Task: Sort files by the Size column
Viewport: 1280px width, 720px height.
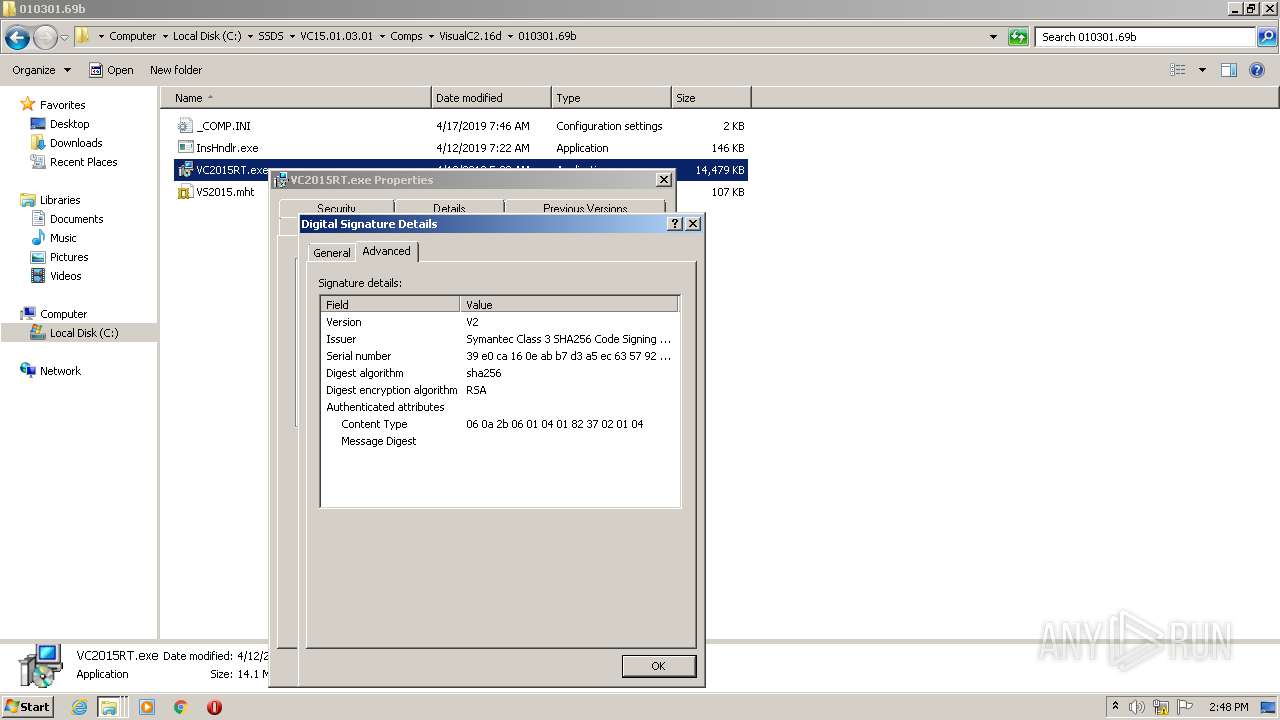Action: [711, 98]
